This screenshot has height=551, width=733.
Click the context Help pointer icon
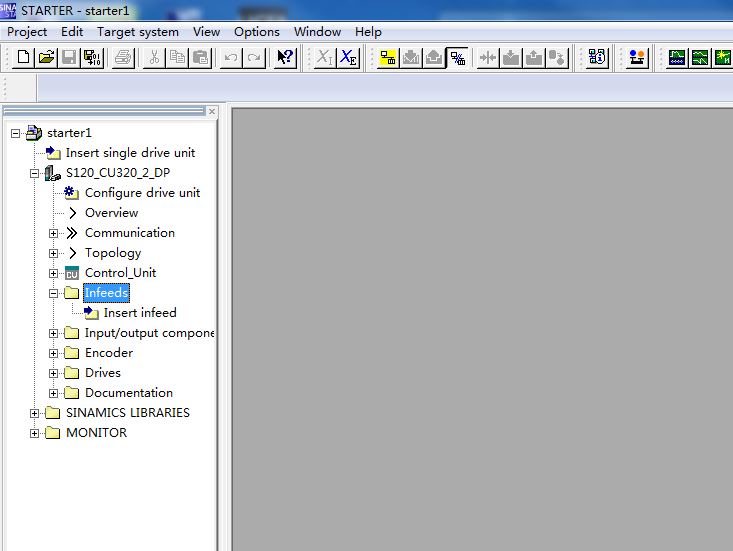[285, 57]
